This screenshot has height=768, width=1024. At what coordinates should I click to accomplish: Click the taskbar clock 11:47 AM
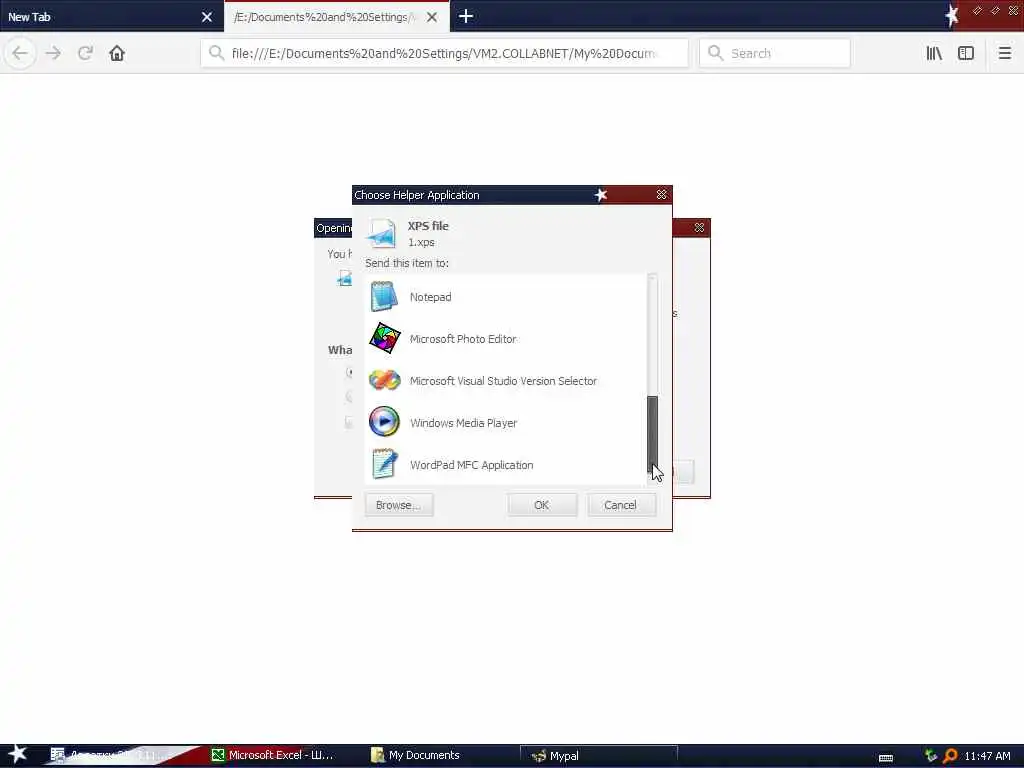[987, 756]
